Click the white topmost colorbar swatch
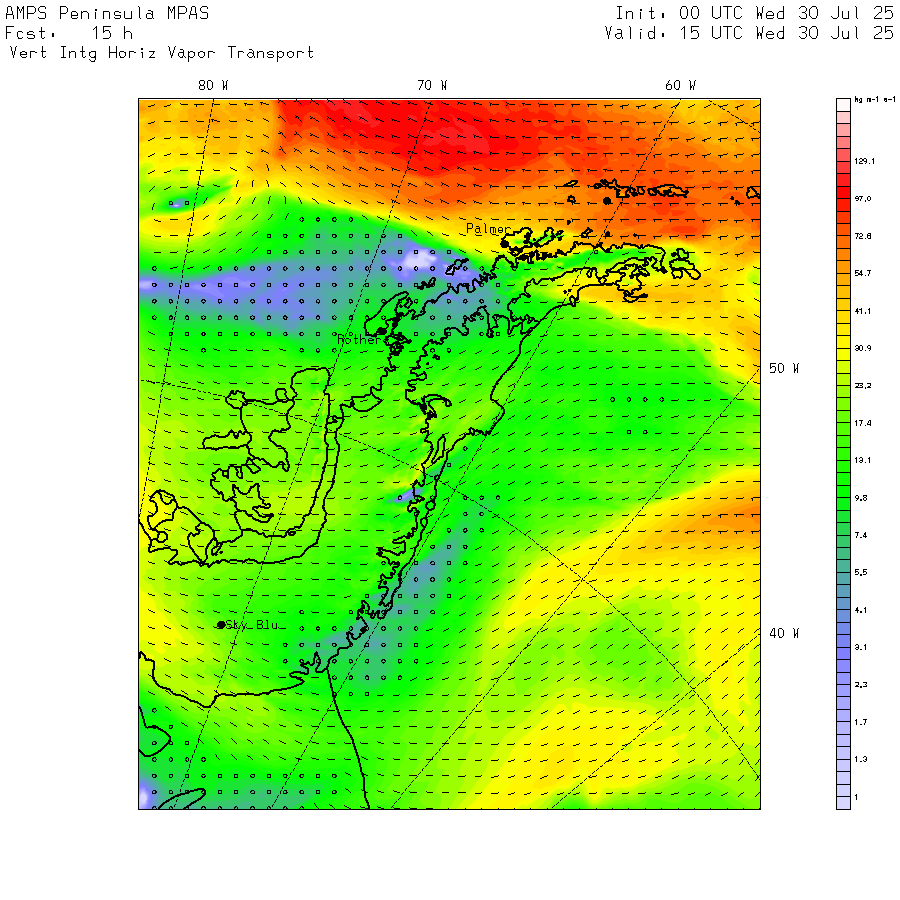900x900 pixels. 843,105
